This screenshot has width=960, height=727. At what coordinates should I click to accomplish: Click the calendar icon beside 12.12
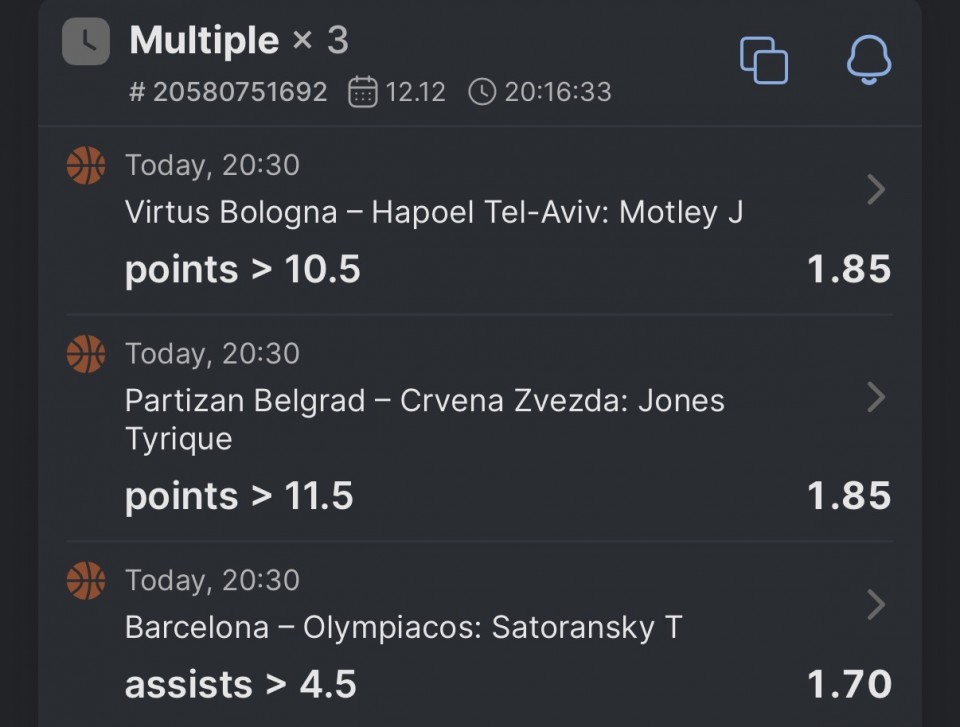[x=362, y=92]
